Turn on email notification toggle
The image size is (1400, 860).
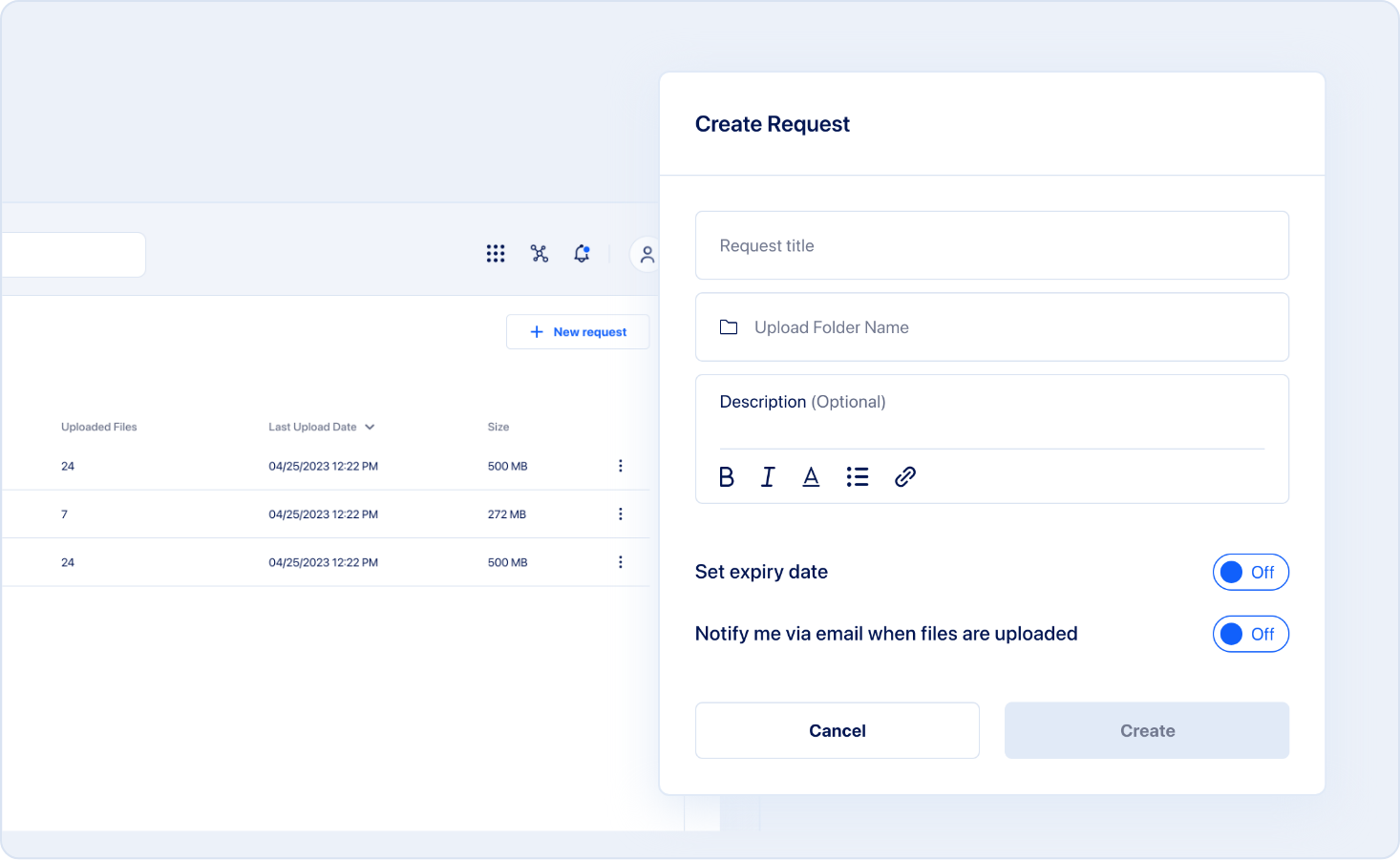coord(1250,635)
